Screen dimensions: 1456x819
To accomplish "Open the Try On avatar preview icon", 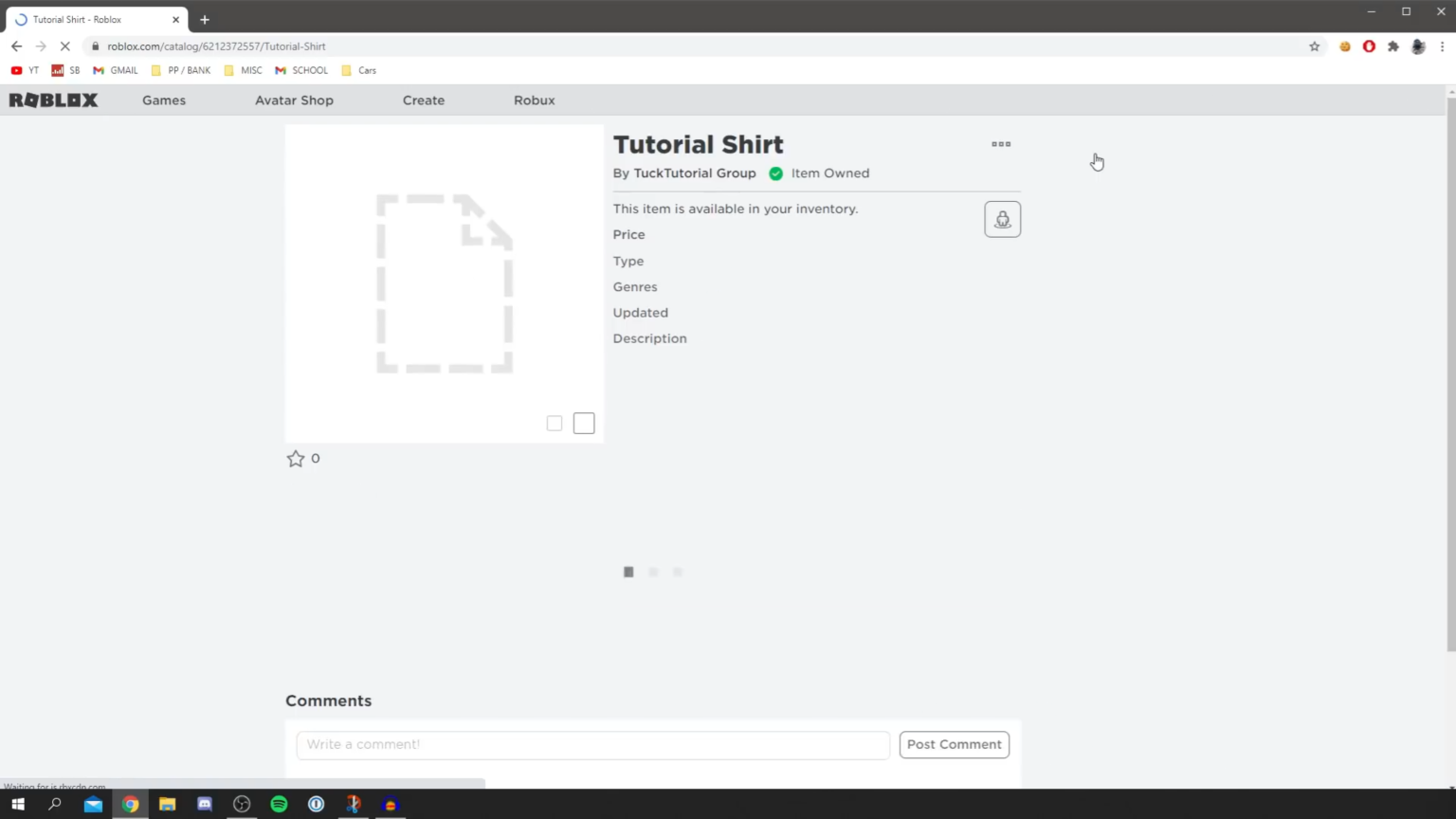I will click(1002, 219).
